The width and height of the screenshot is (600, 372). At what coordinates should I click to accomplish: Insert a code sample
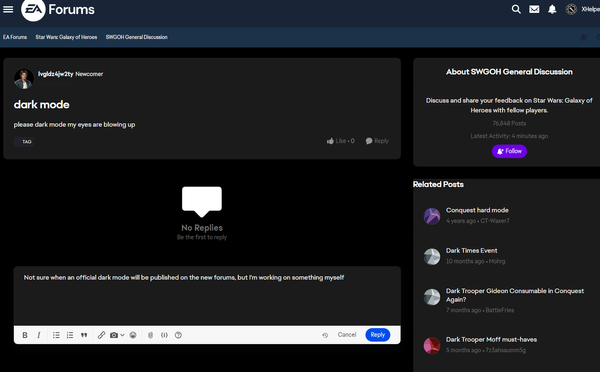click(164, 335)
